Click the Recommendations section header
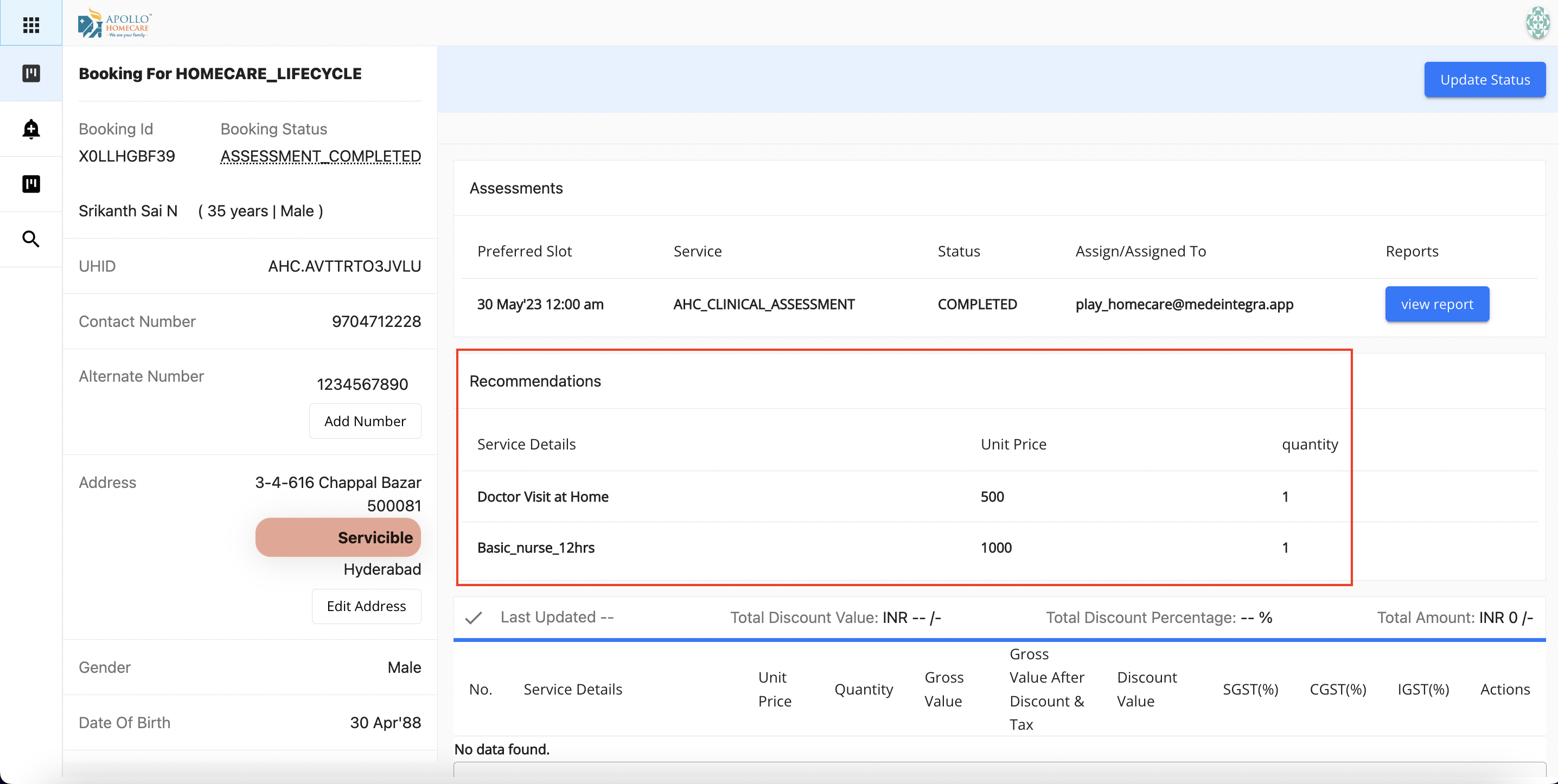The image size is (1558, 784). tap(535, 381)
